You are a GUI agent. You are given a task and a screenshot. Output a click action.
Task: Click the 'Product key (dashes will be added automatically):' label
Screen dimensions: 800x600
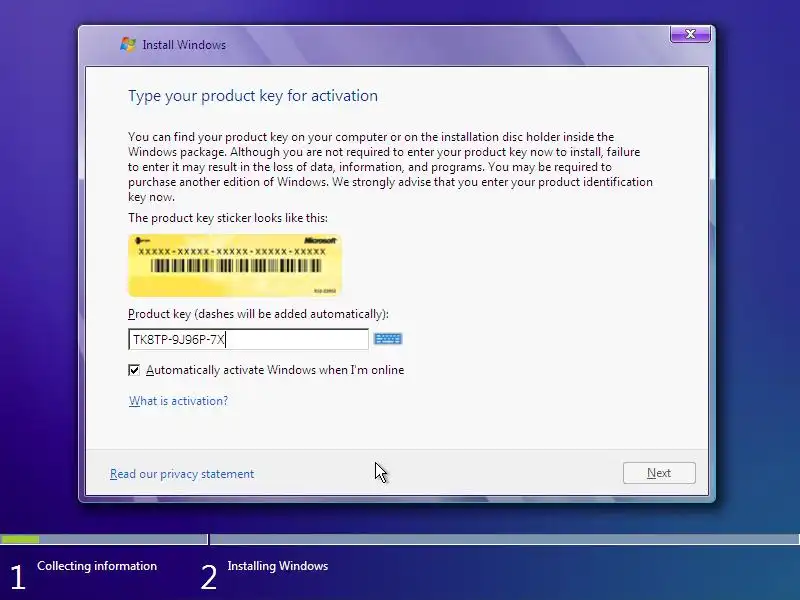click(258, 314)
